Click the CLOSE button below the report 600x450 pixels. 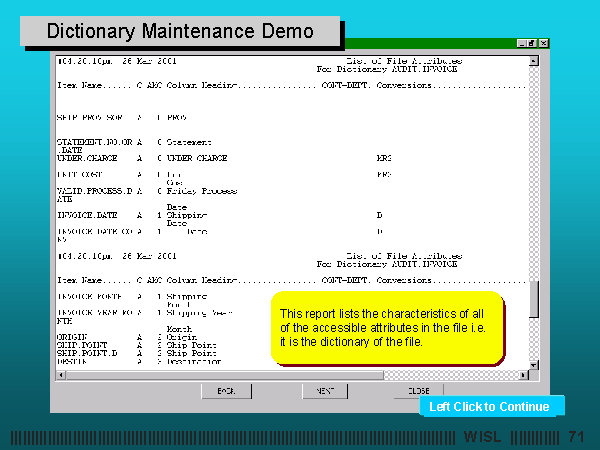(418, 391)
